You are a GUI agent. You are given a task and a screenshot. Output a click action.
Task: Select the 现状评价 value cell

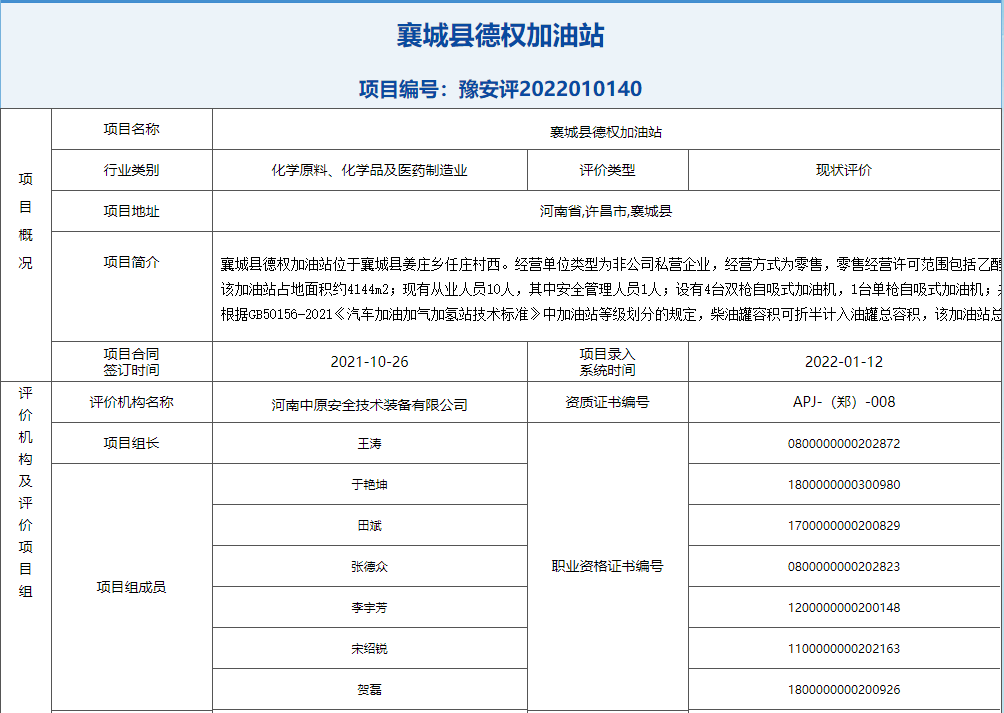[x=846, y=170]
